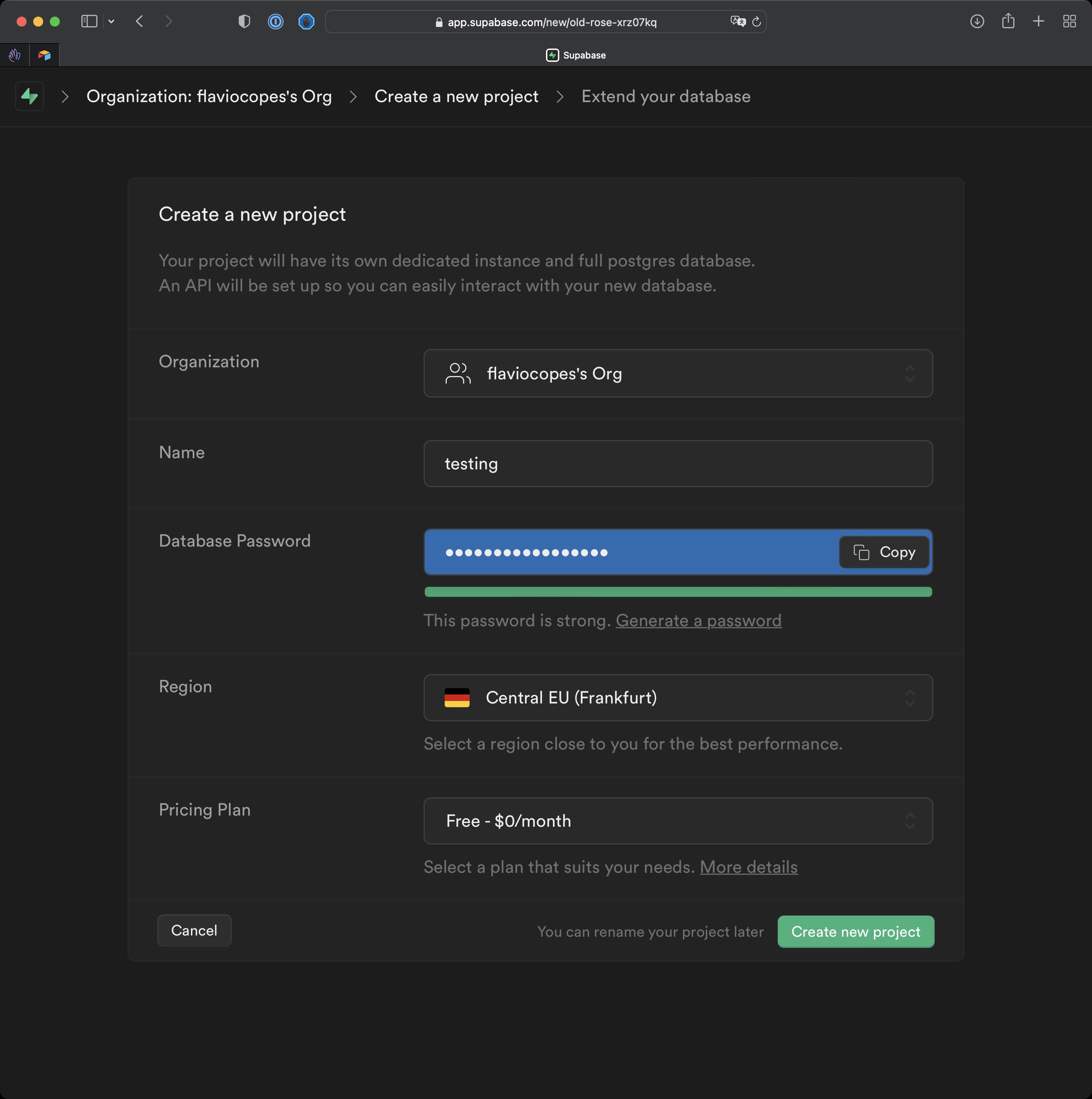Click the Share icon in Safari toolbar
Viewport: 1092px width, 1099px height.
(x=1008, y=22)
